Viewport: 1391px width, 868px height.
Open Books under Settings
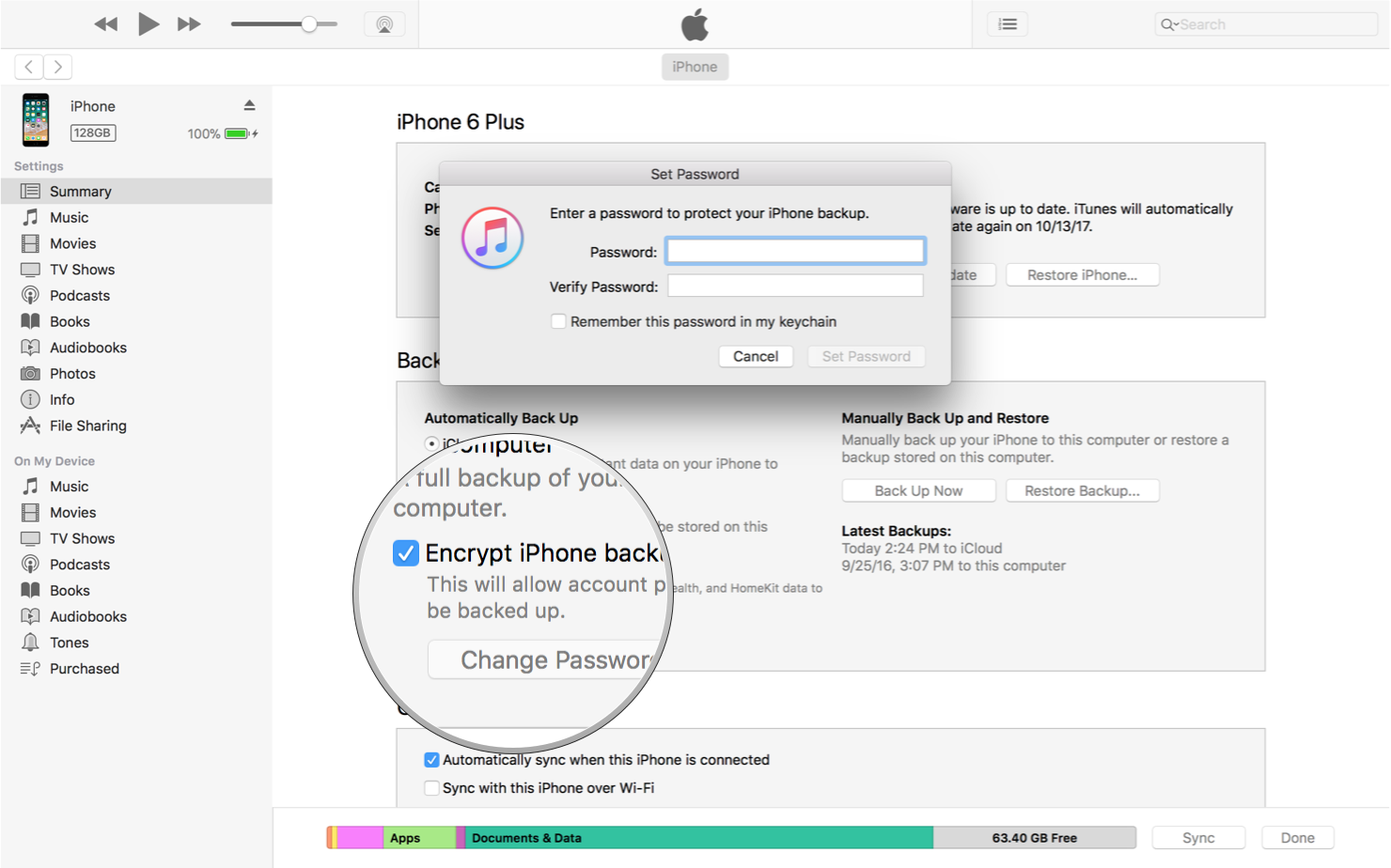coord(136,321)
